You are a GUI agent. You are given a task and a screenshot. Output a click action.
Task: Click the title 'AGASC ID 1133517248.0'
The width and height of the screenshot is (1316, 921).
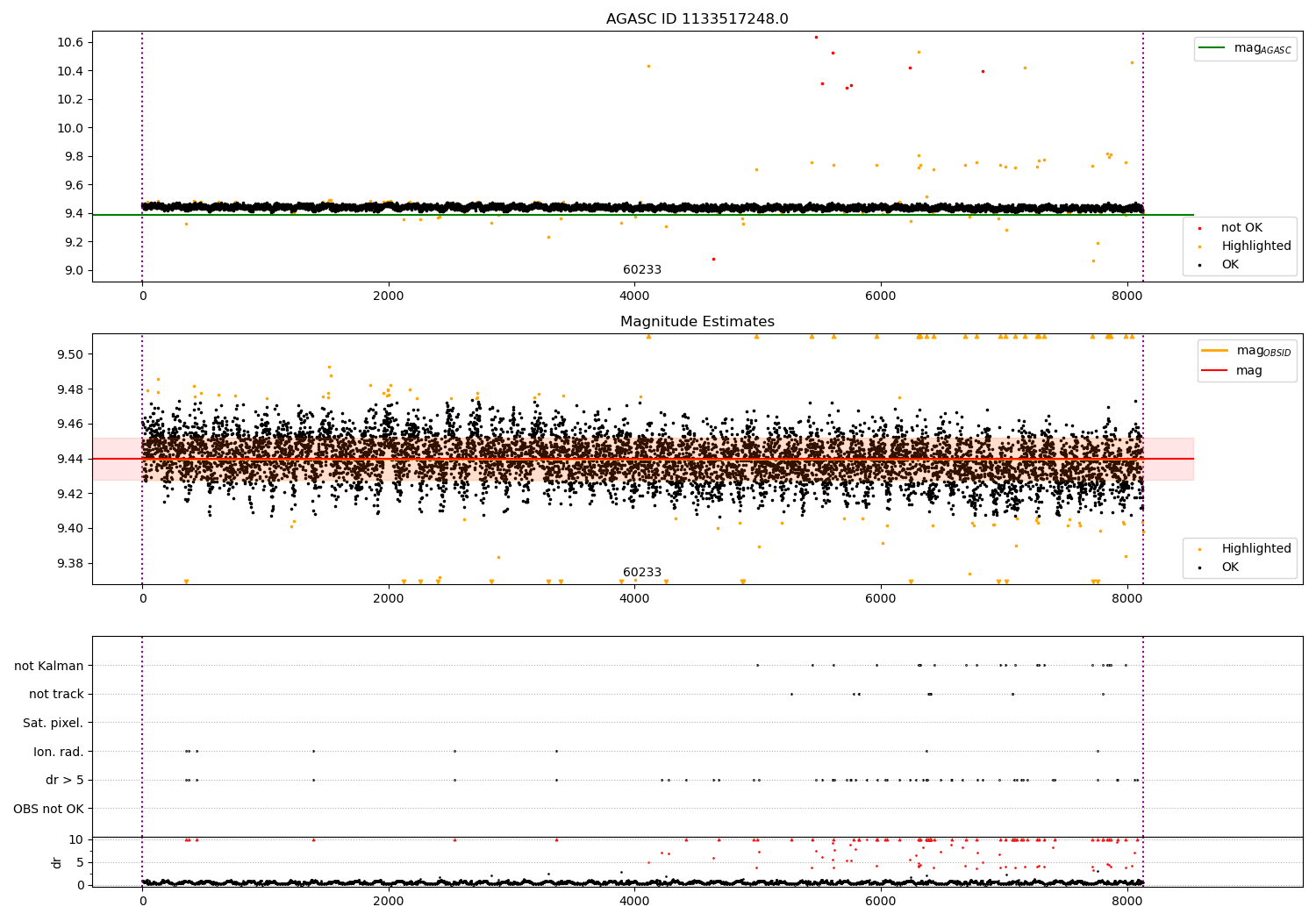tap(697, 19)
